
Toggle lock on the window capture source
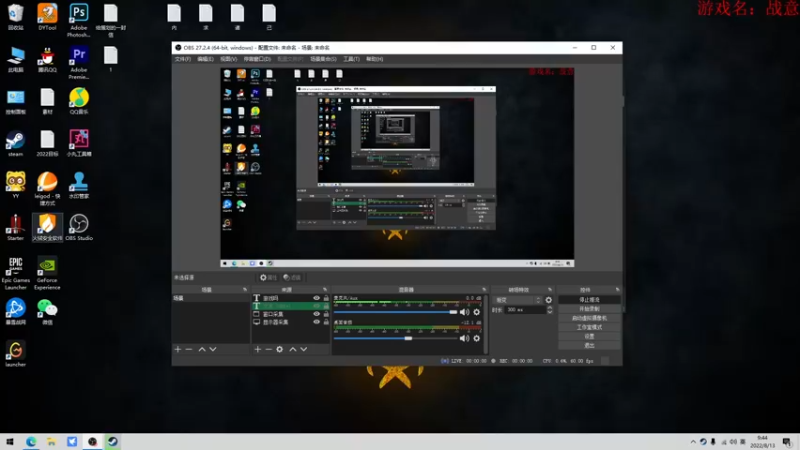point(326,314)
